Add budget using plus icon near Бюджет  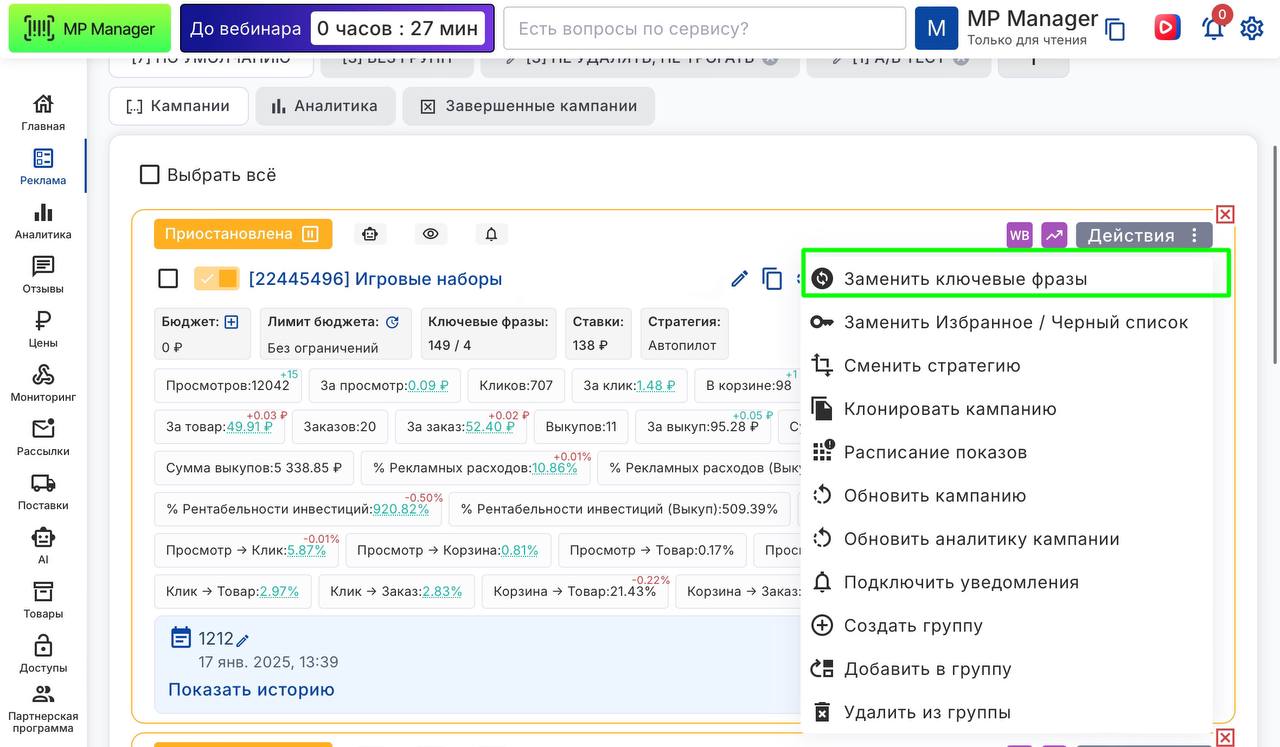(231, 322)
